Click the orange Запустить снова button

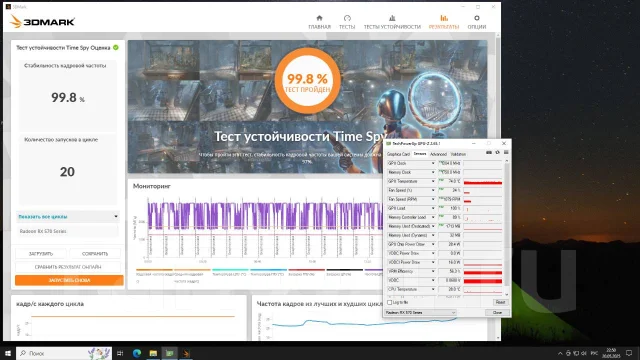pyautogui.click(x=69, y=280)
